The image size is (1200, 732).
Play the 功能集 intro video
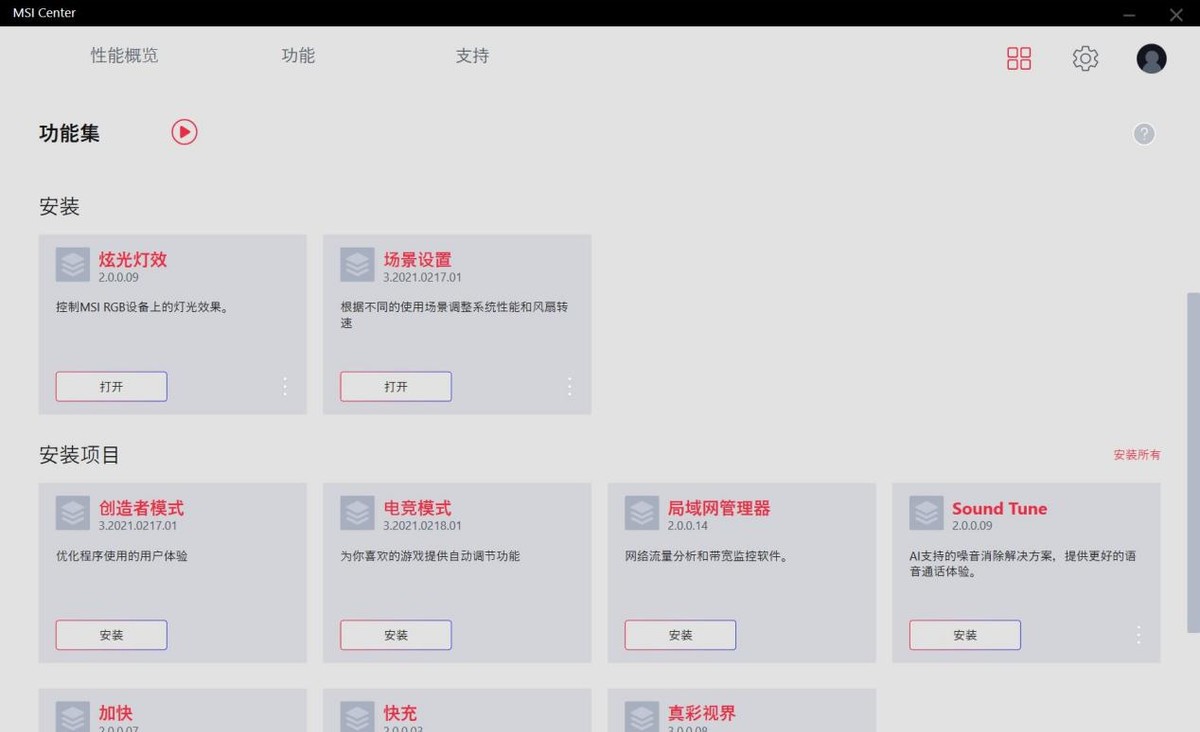coord(184,132)
